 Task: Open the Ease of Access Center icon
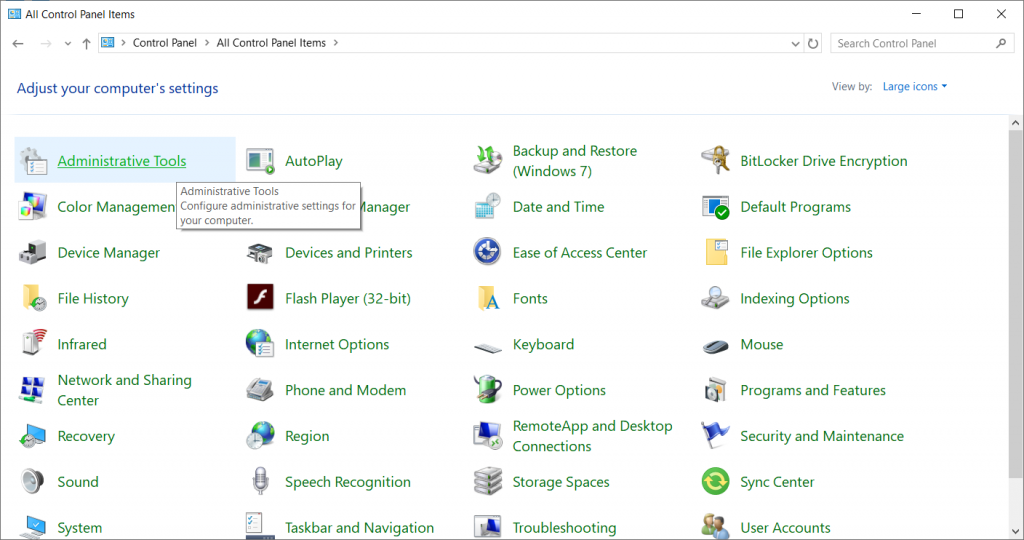point(487,252)
